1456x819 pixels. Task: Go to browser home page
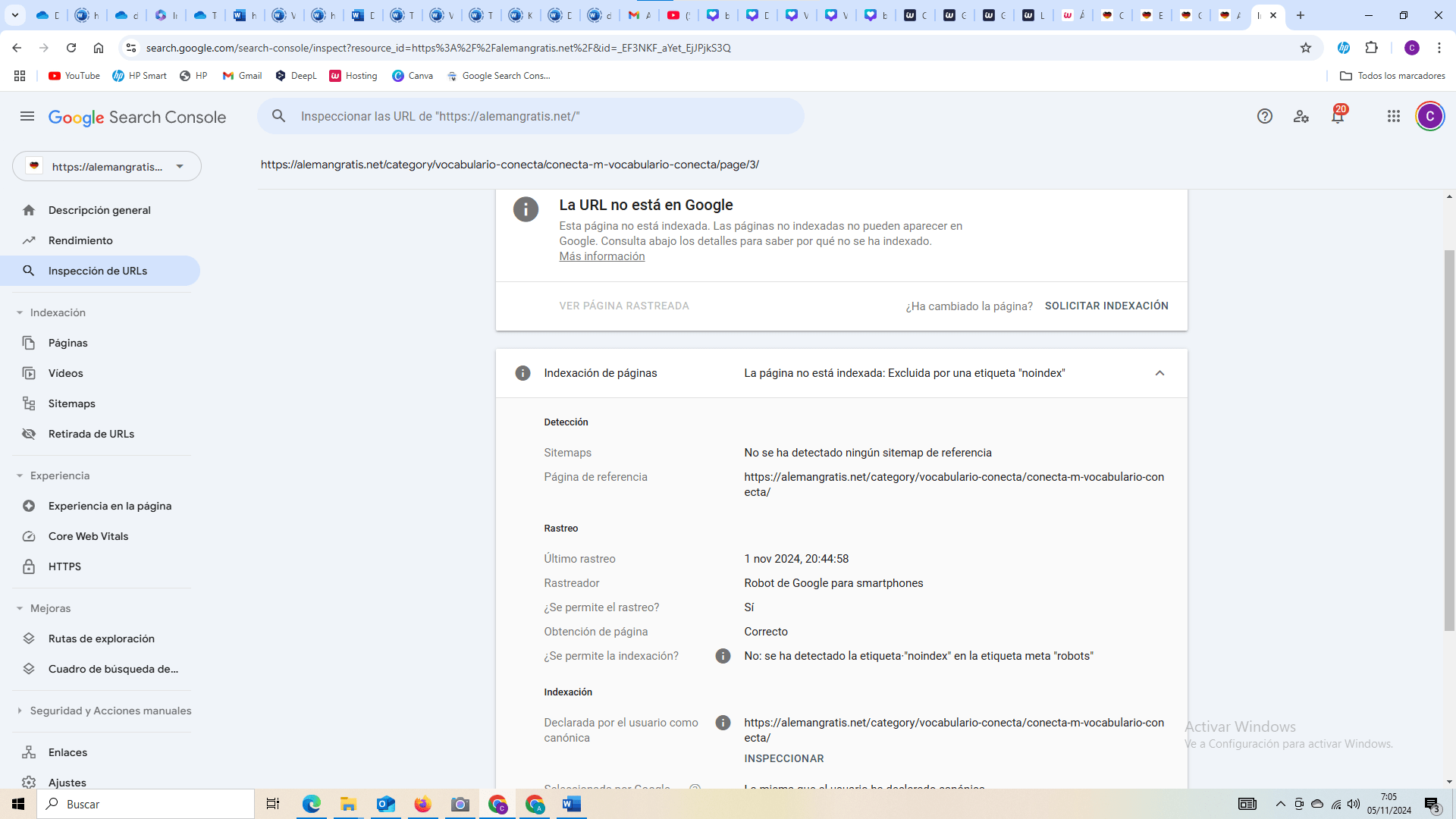point(99,48)
